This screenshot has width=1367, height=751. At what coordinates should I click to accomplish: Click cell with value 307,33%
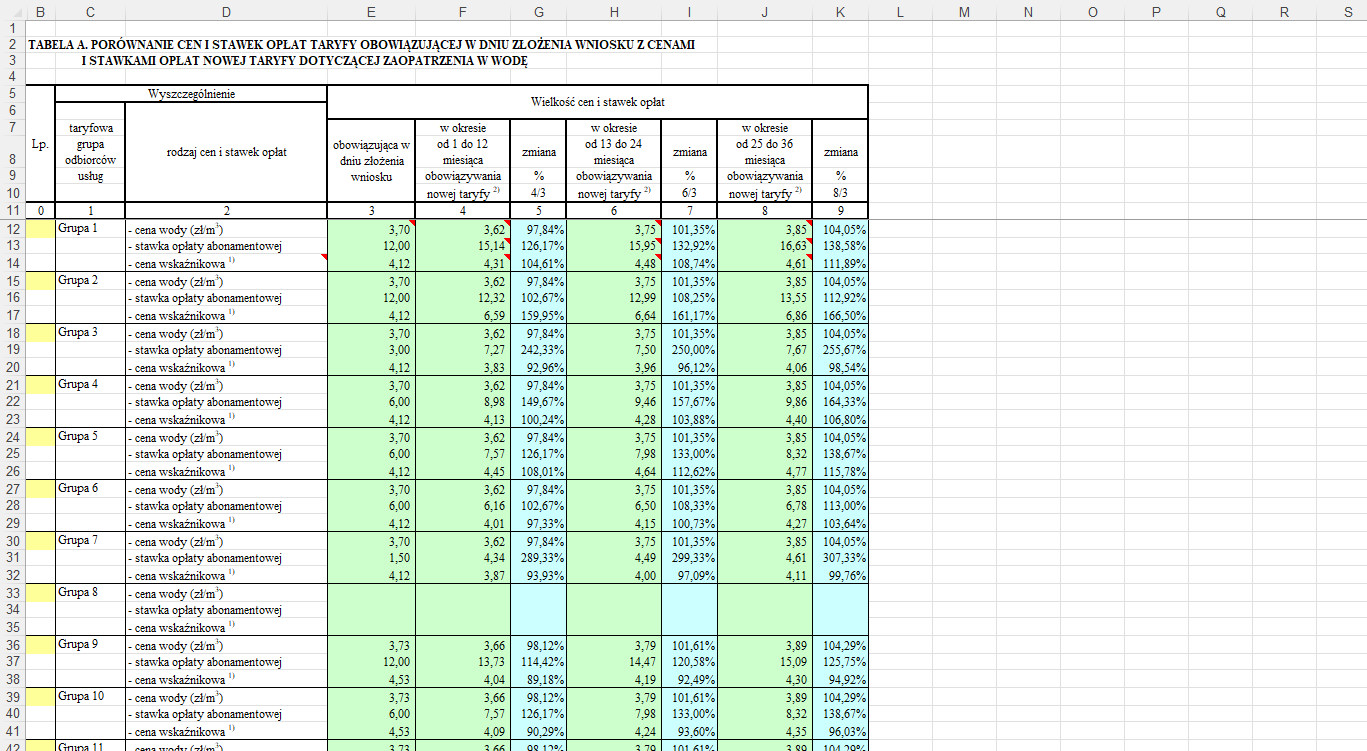pos(840,558)
